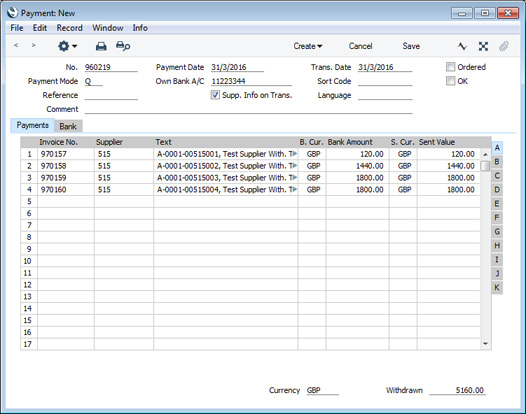Click the Comment input field
The width and height of the screenshot is (526, 414).
click(x=248, y=109)
